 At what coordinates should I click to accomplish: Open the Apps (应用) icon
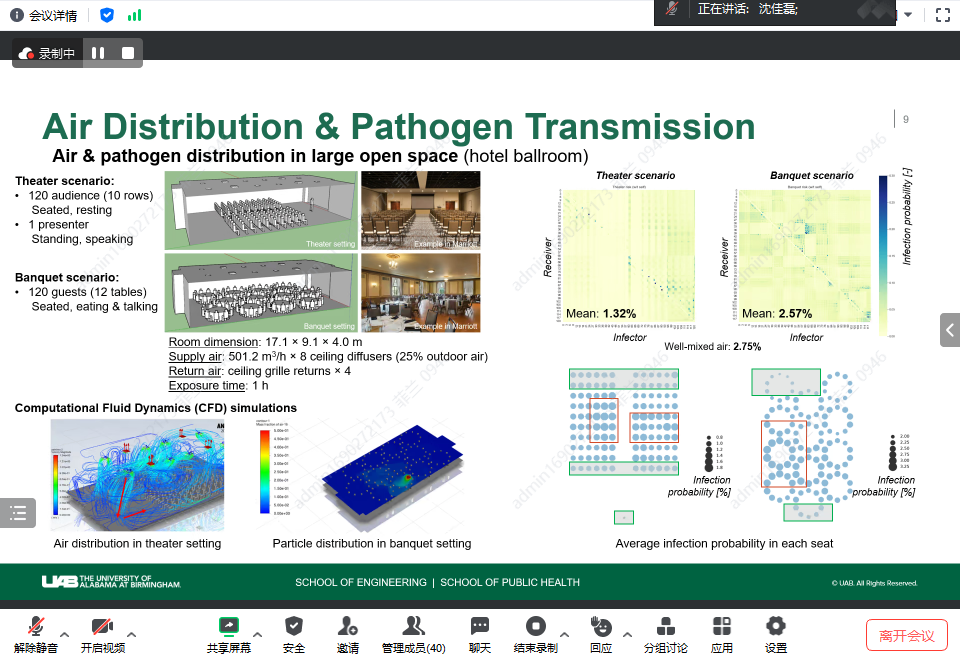722,627
